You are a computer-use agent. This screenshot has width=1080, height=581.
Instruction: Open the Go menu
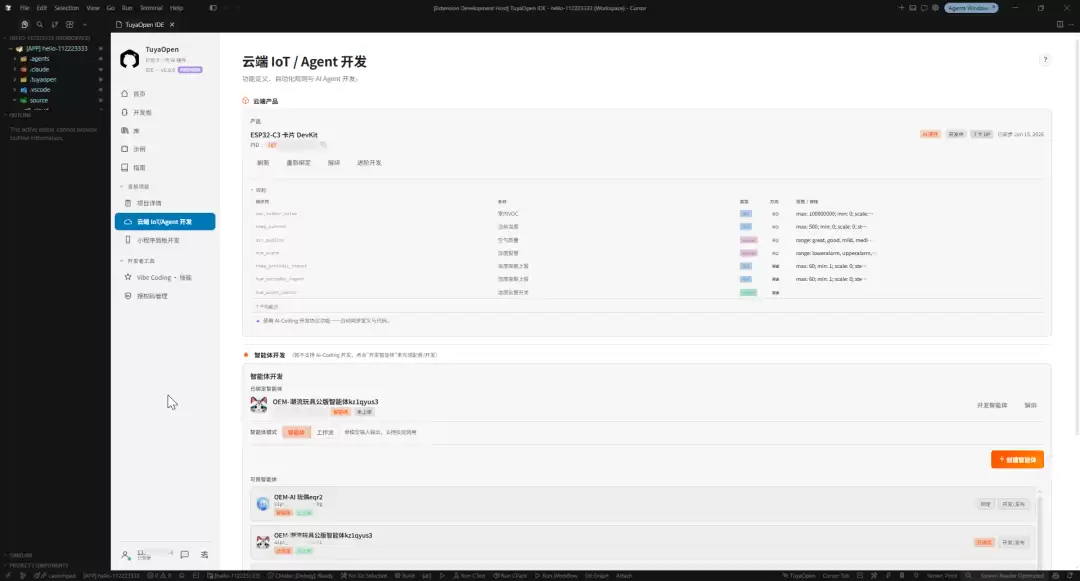(111, 8)
